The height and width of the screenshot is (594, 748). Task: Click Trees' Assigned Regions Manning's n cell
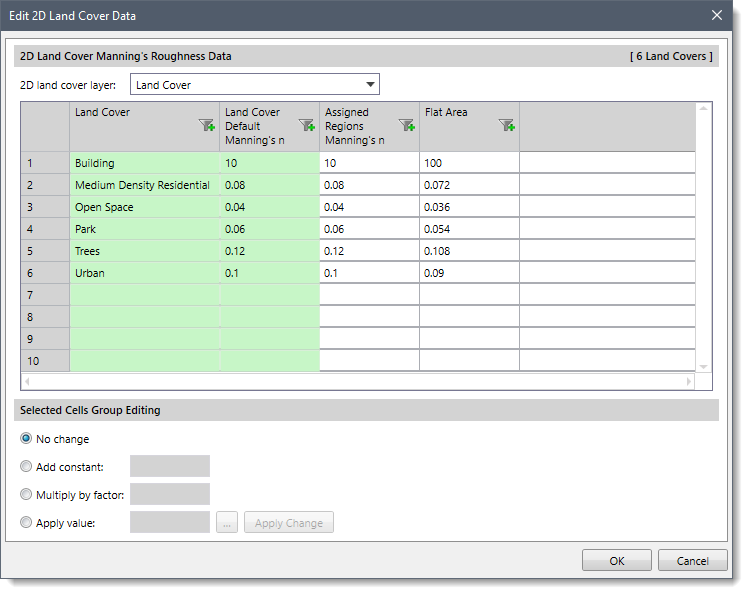pos(369,251)
